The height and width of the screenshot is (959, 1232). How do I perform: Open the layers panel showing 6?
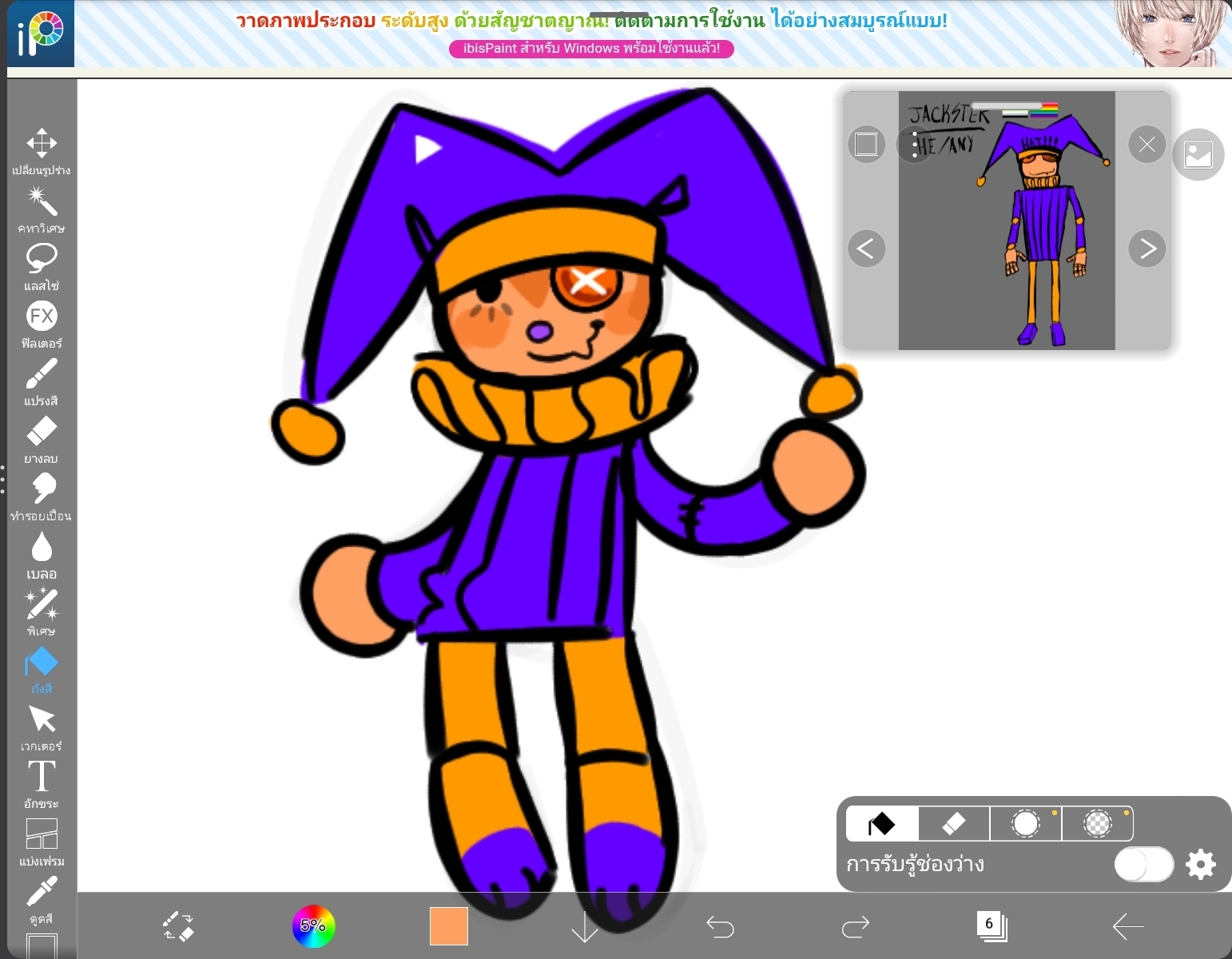pyautogui.click(x=992, y=926)
